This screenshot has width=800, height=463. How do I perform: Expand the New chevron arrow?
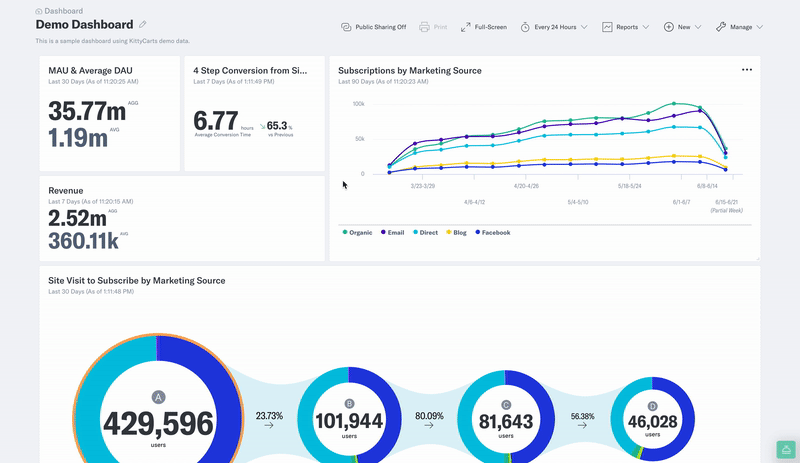point(698,27)
